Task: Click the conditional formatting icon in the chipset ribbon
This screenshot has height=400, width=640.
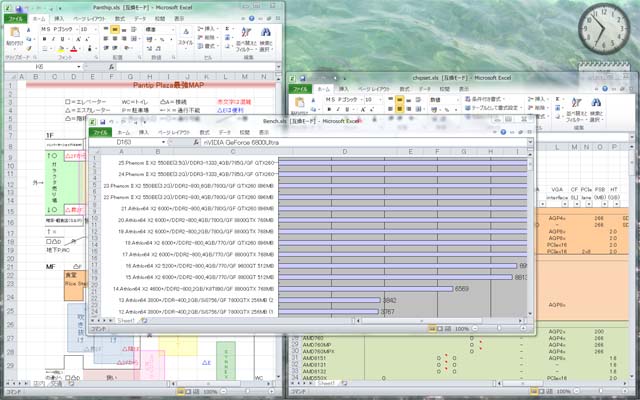Action: pos(467,99)
